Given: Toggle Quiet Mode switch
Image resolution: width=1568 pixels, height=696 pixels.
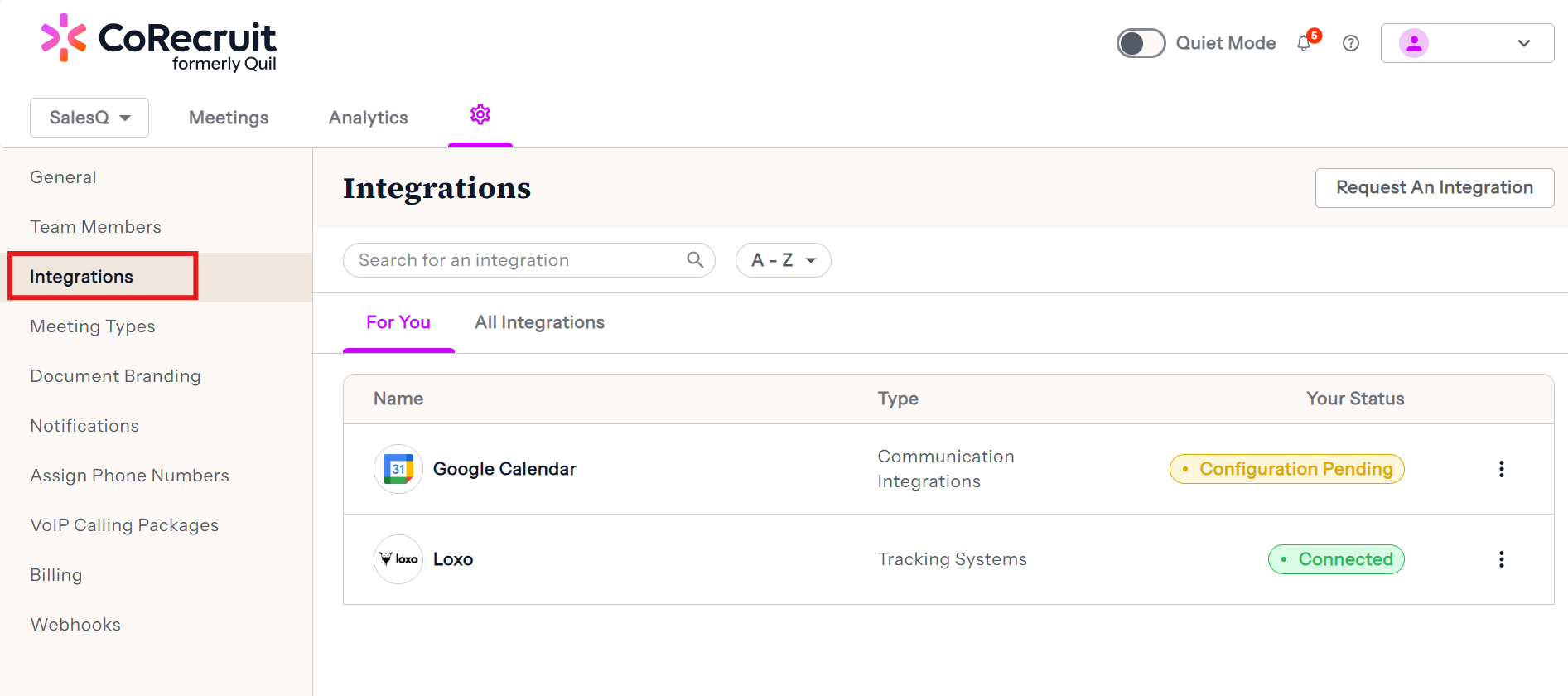Looking at the screenshot, I should tap(1141, 43).
